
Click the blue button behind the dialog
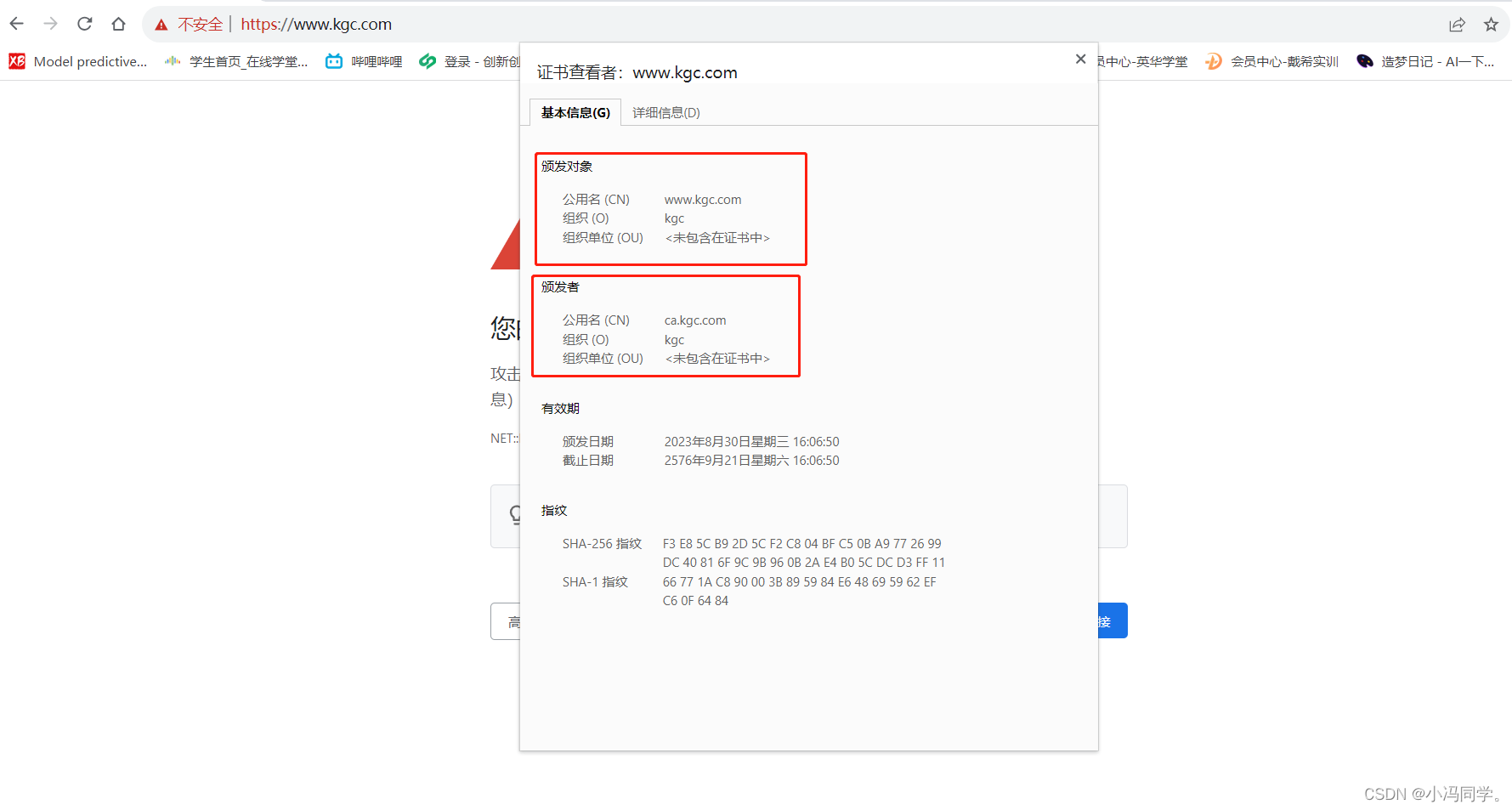click(x=1113, y=620)
